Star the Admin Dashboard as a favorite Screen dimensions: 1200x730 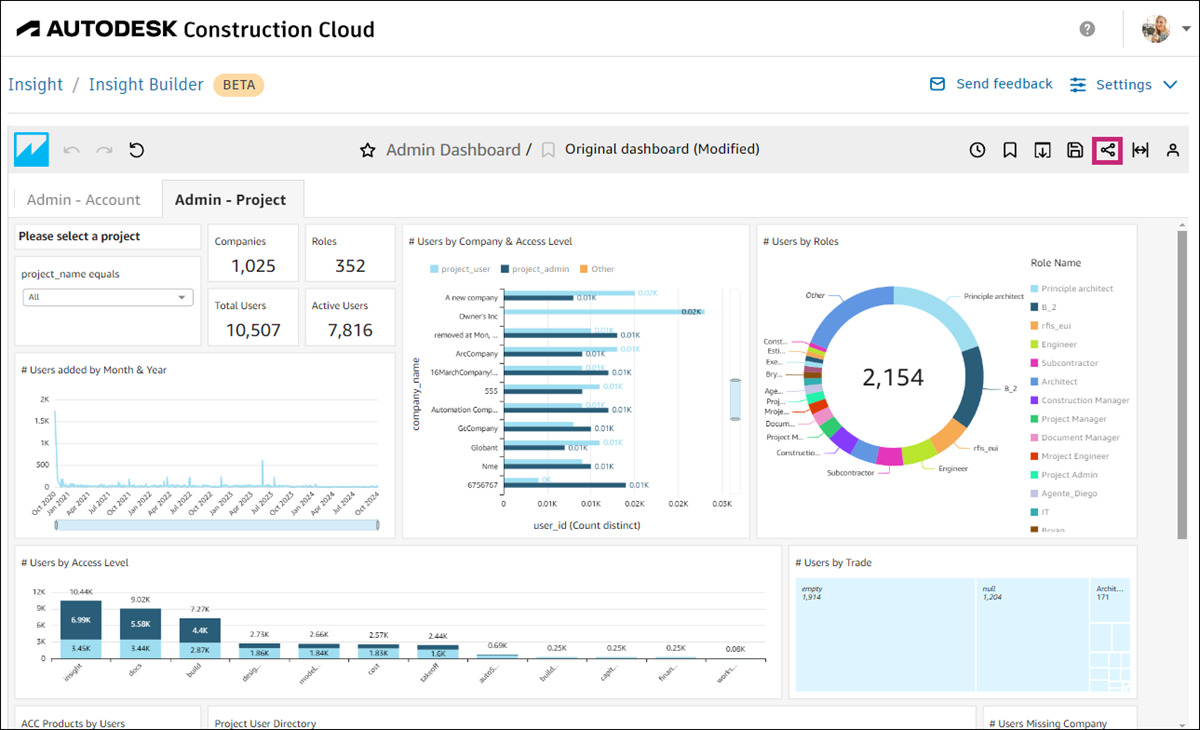[367, 150]
